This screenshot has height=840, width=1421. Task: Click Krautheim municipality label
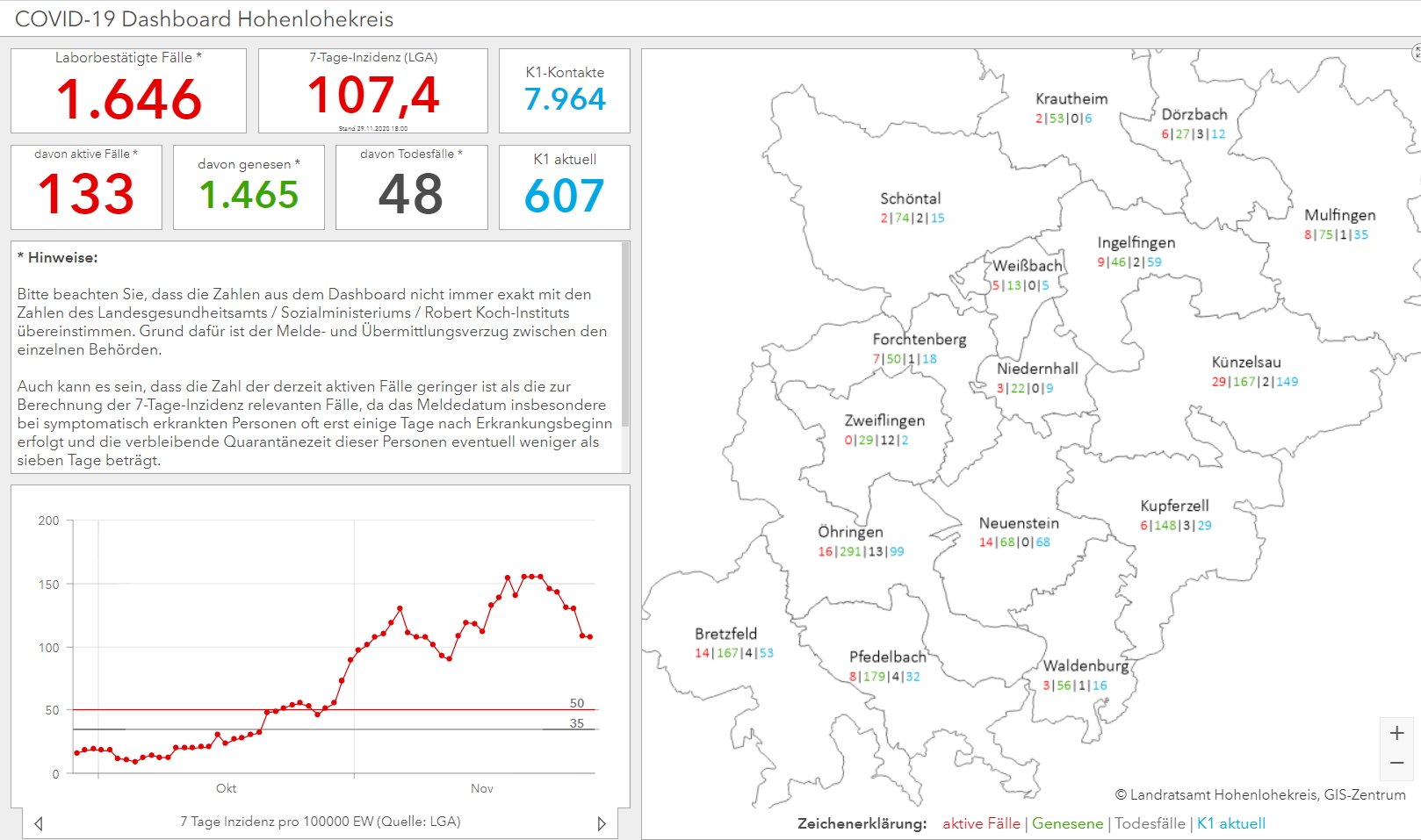point(1071,99)
